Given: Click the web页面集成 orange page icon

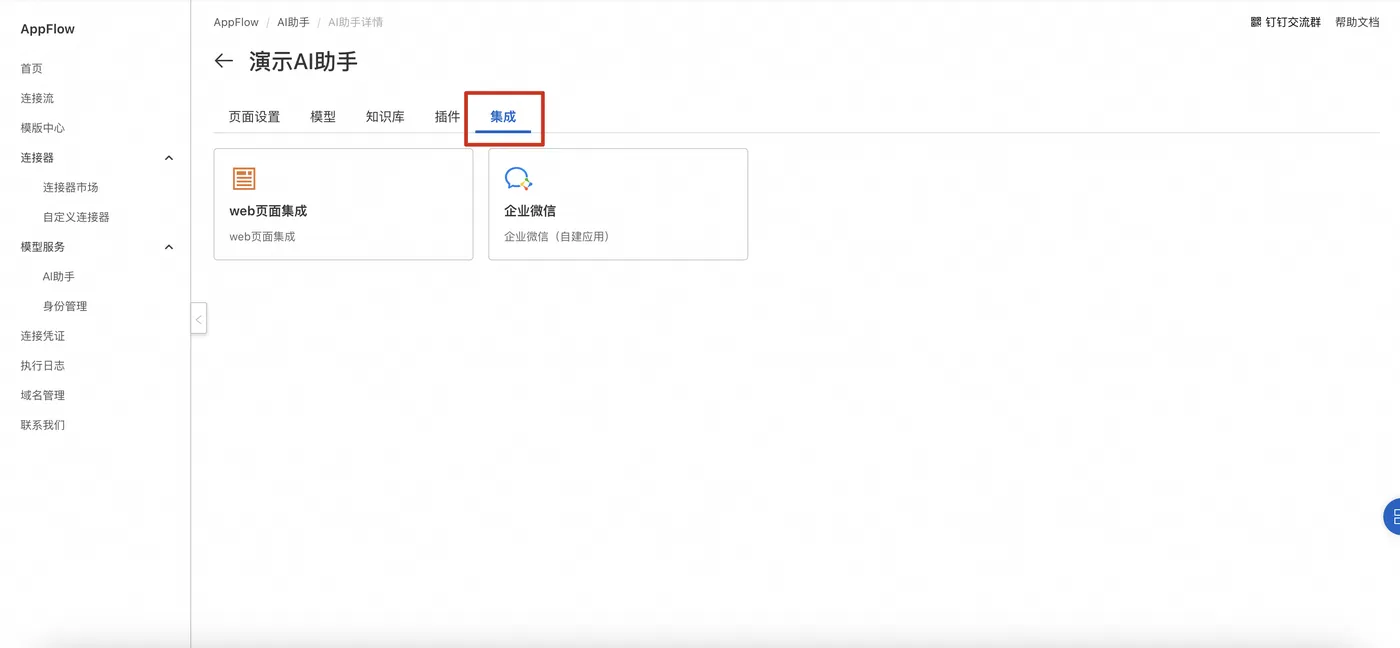Looking at the screenshot, I should pyautogui.click(x=244, y=179).
